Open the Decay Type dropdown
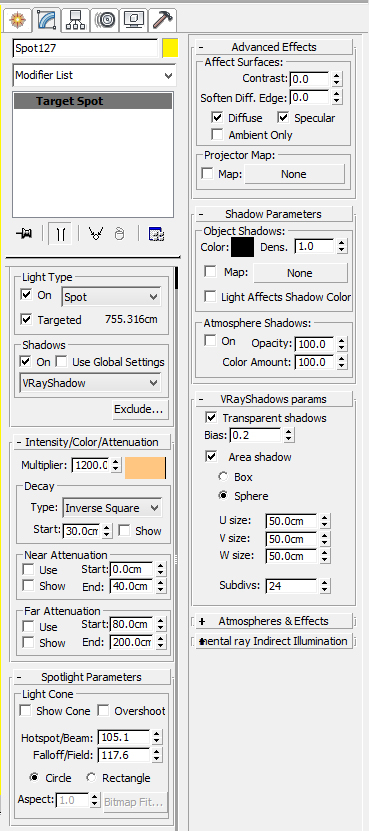Image resolution: width=369 pixels, height=831 pixels. 112,508
